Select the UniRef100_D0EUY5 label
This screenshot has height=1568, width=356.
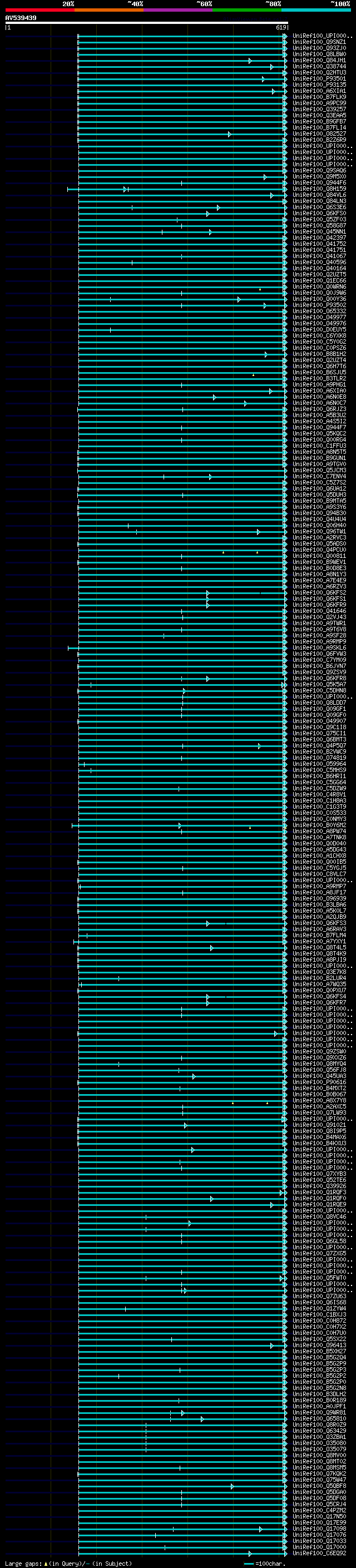point(319,329)
